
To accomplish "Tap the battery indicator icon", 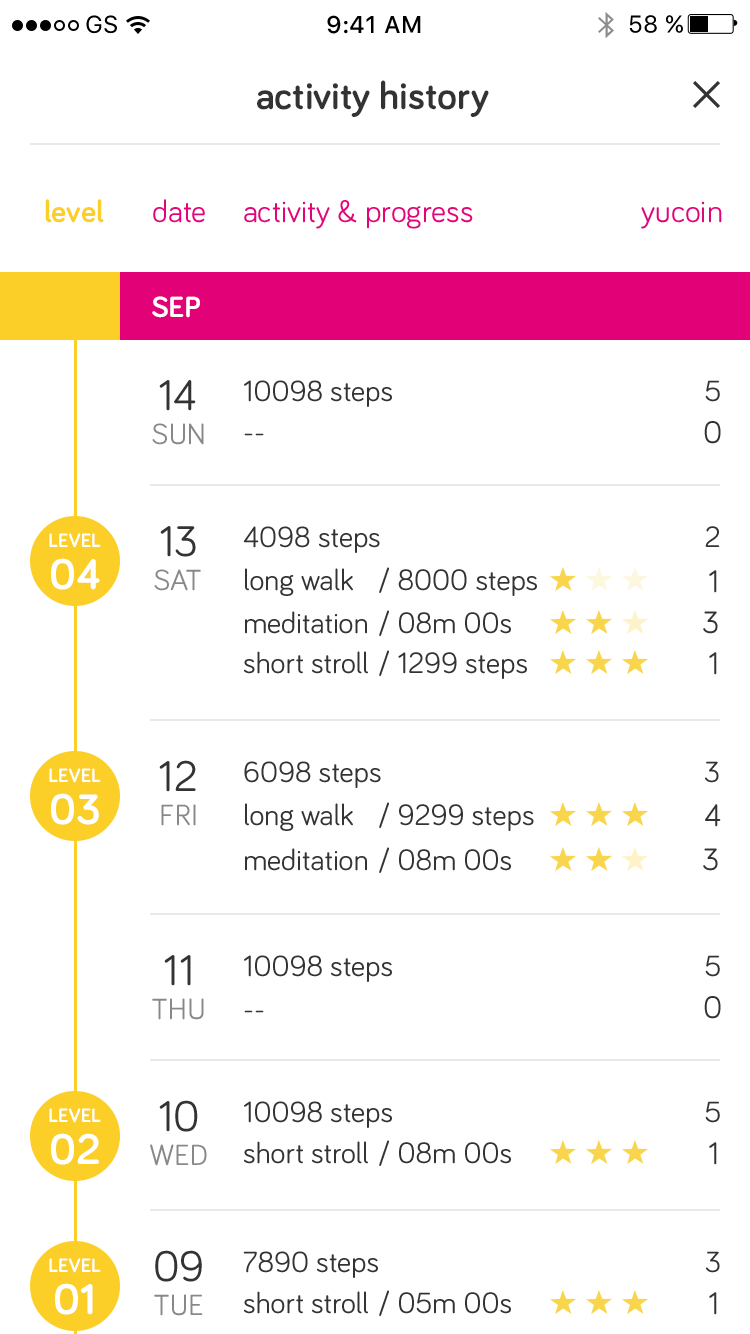I will pos(714,25).
